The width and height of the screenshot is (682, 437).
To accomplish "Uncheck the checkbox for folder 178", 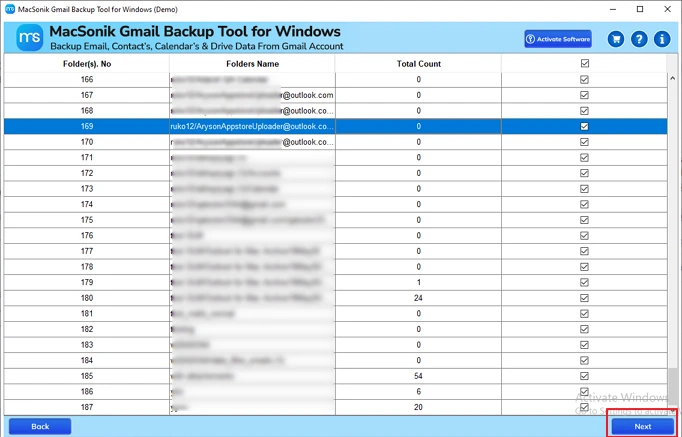I will click(x=585, y=267).
